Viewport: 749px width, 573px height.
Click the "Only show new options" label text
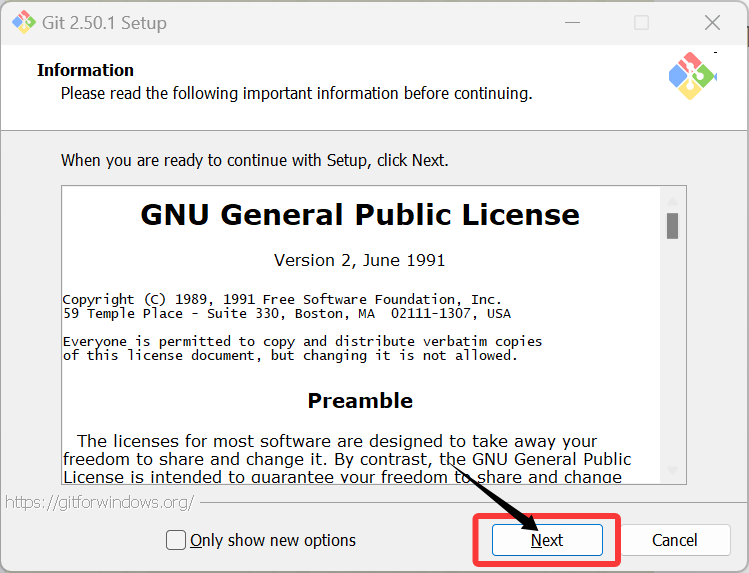point(273,540)
